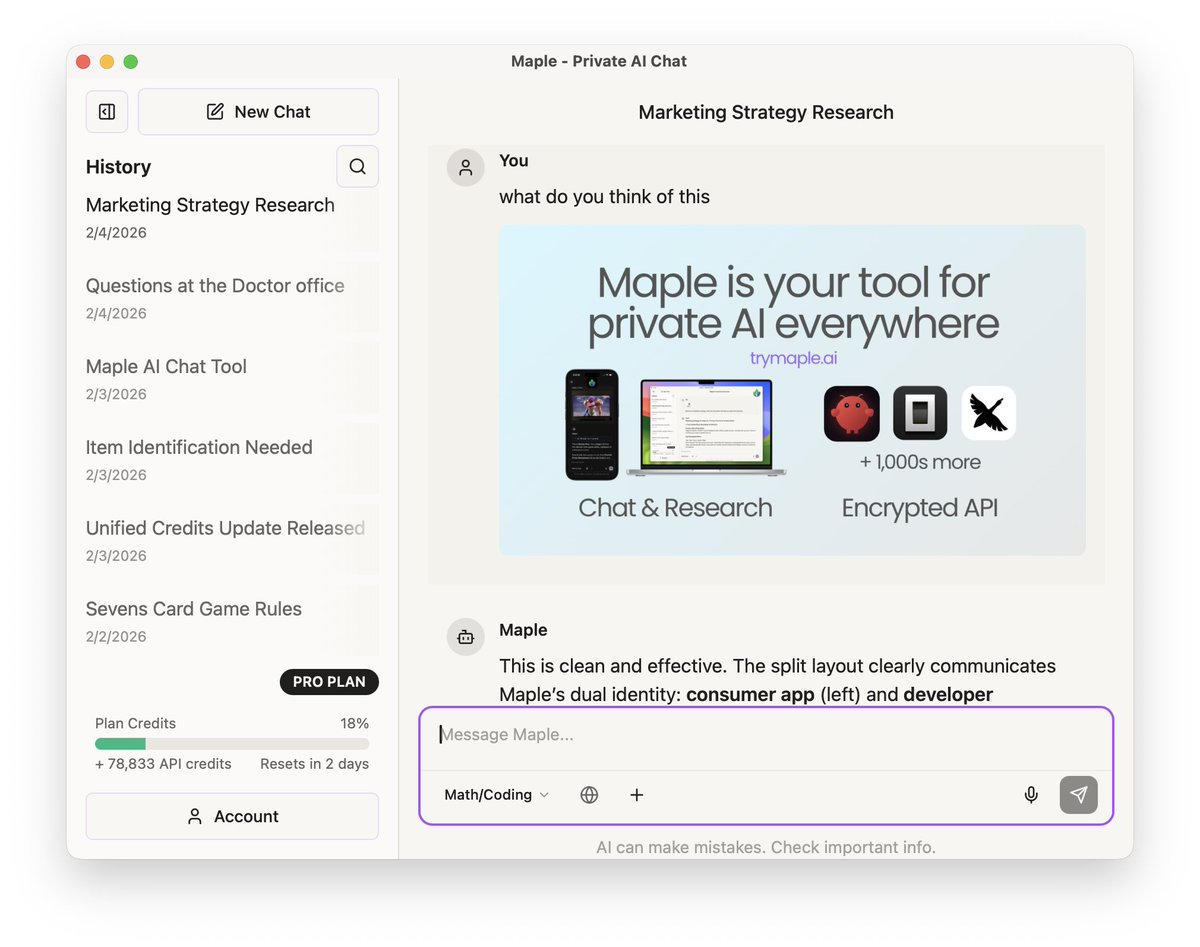The width and height of the screenshot is (1200, 947).
Task: Click 'Encrypted API' label in image
Action: (x=920, y=508)
